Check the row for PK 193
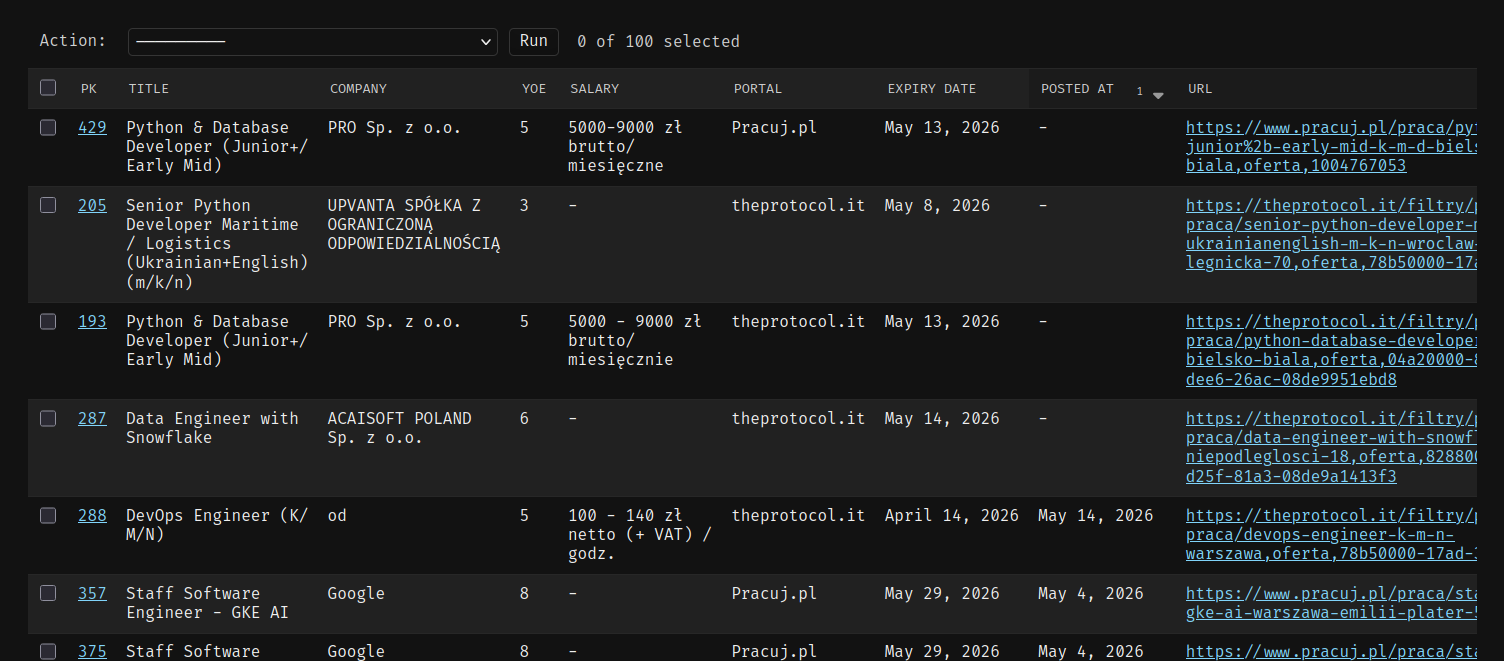This screenshot has width=1504, height=661. coord(48,321)
